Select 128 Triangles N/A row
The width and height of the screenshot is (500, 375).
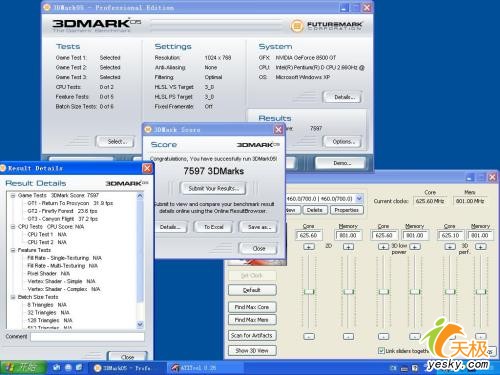pos(50,320)
